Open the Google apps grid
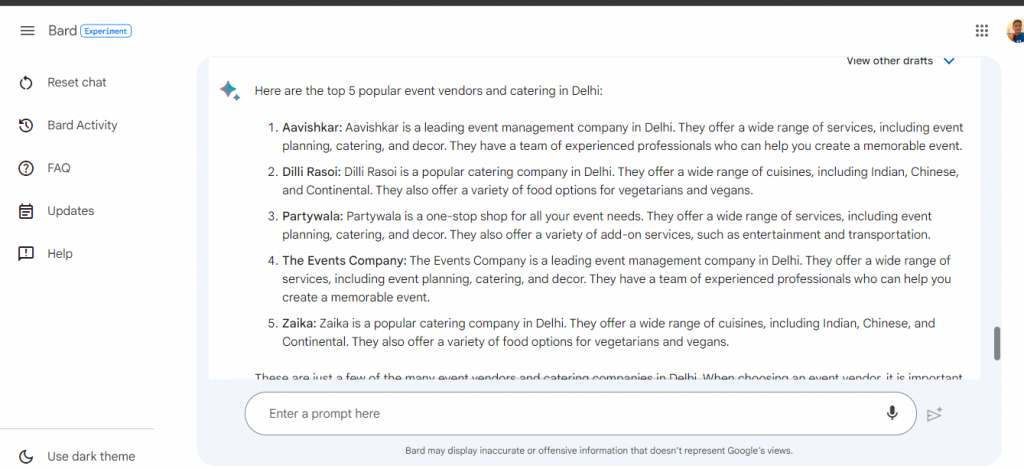1024x469 pixels. point(981,31)
